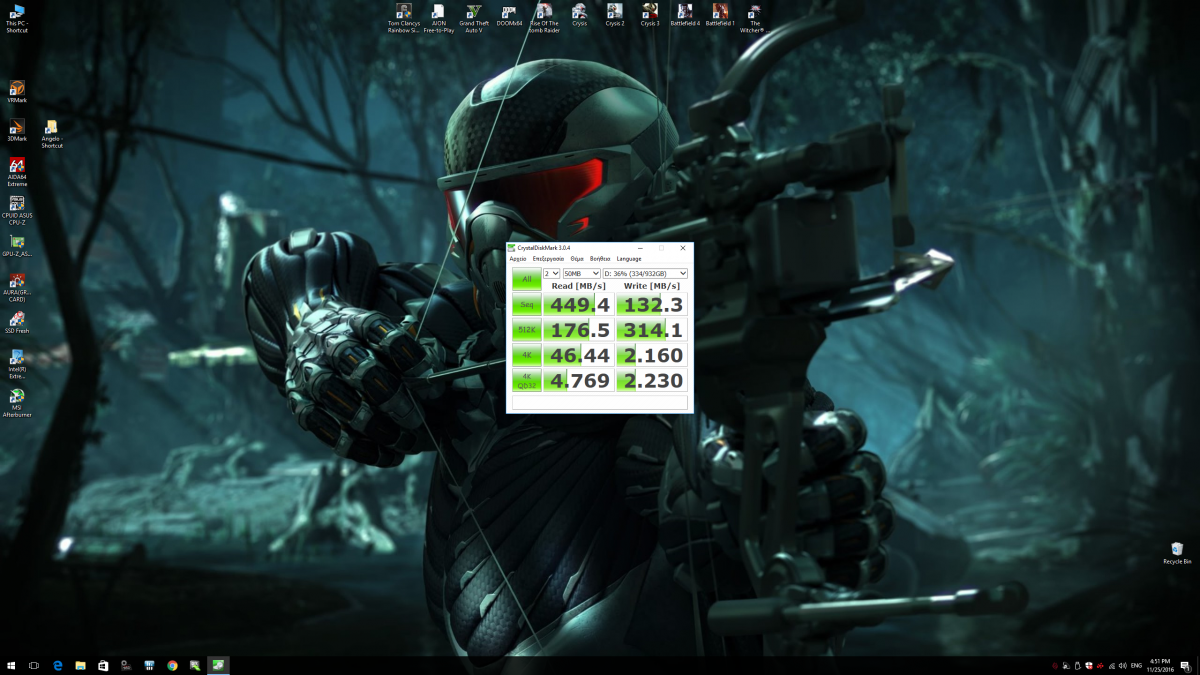Open File Explorer from the taskbar
This screenshot has height=675, width=1200.
point(80,665)
